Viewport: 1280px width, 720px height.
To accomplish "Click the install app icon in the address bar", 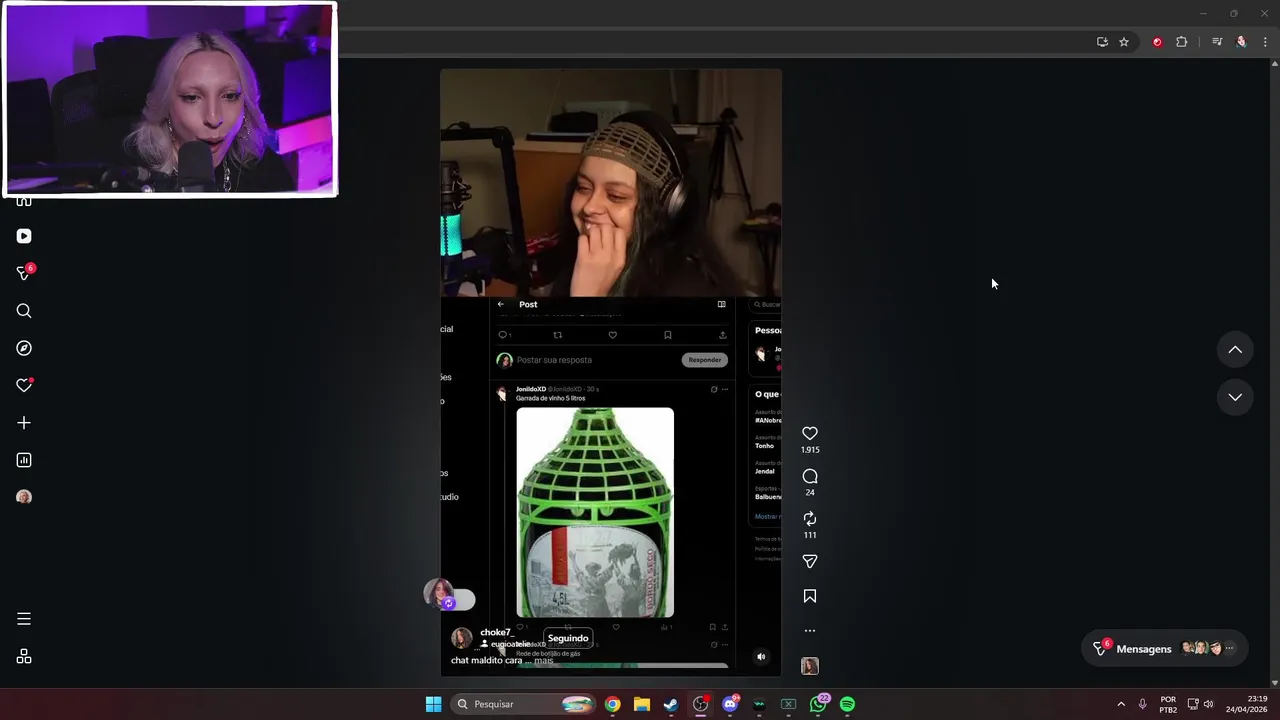I will point(1102,42).
